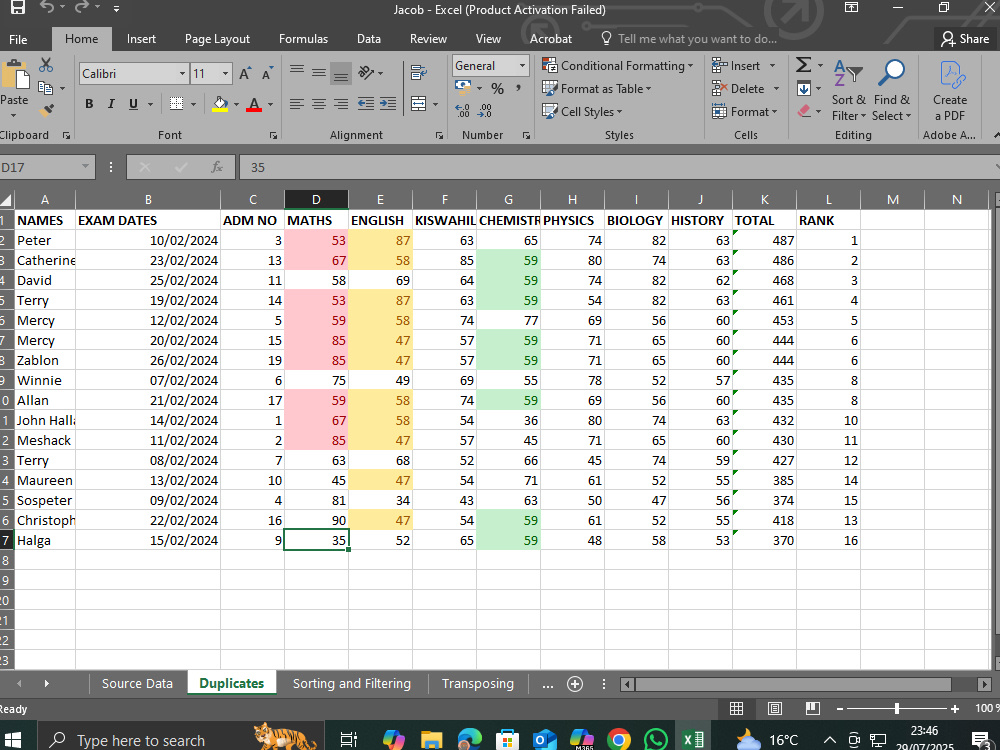Screen dimensions: 1000x750
Task: Click the Insert cells button
Action: coord(736,66)
